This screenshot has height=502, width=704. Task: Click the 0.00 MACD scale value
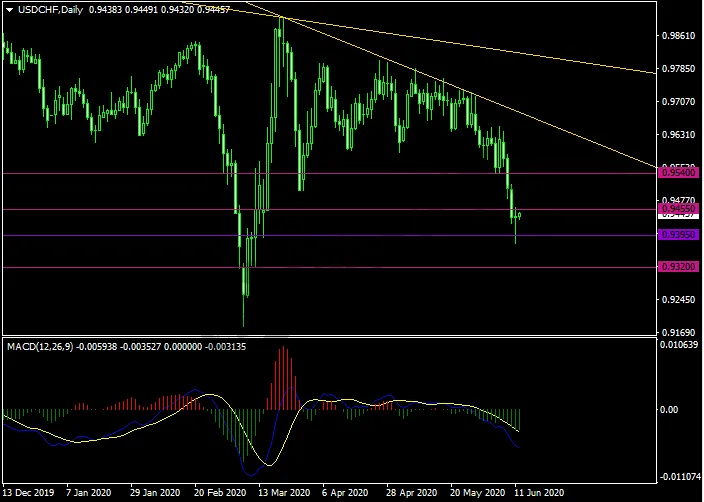669,410
